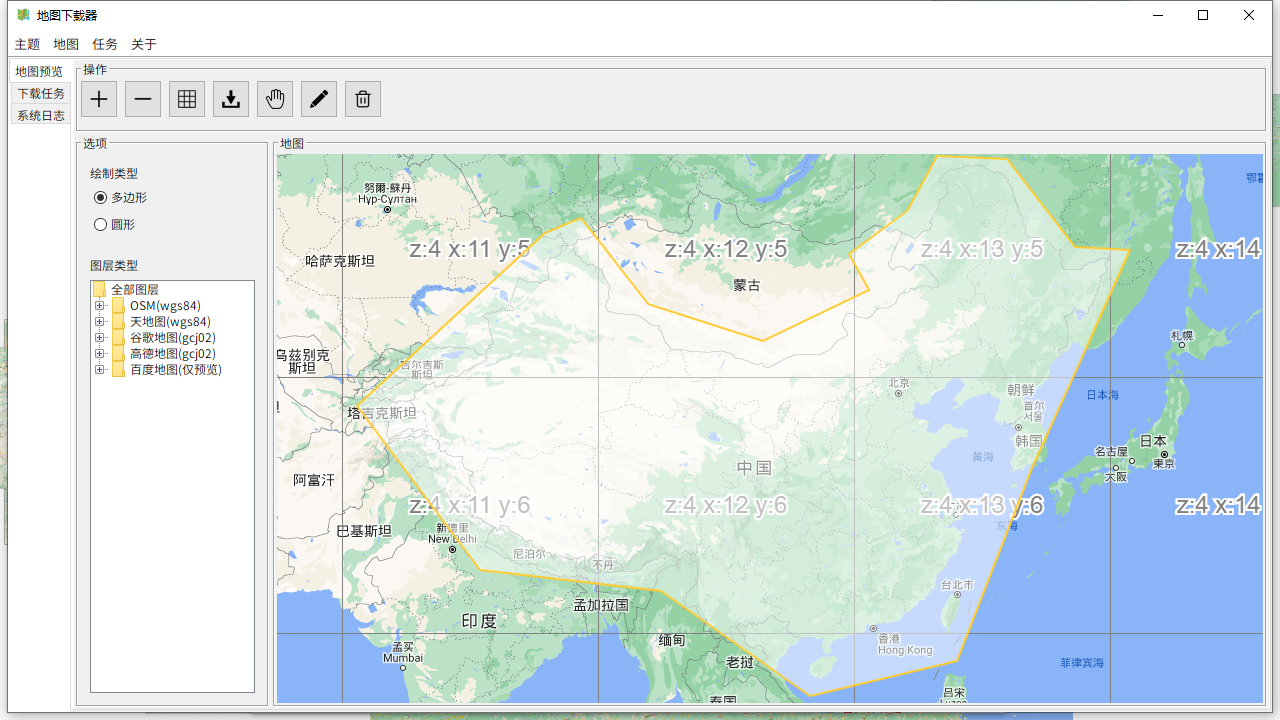Switch to the 系统日志 tab
Image resolution: width=1280 pixels, height=720 pixels.
[41, 115]
